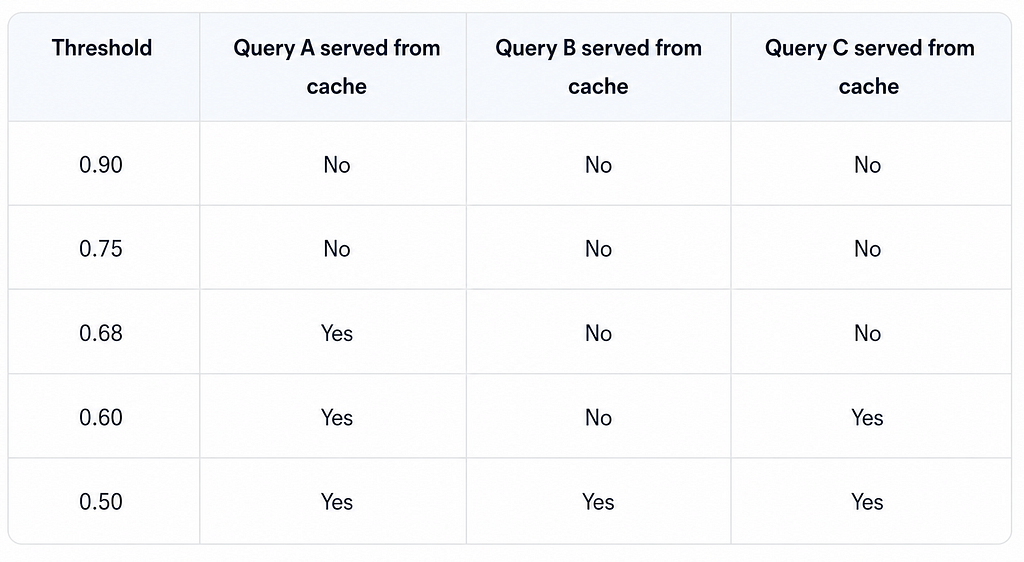Click Yes for Query A at 0.50
Screen dimensions: 1024x562
[x=337, y=501]
